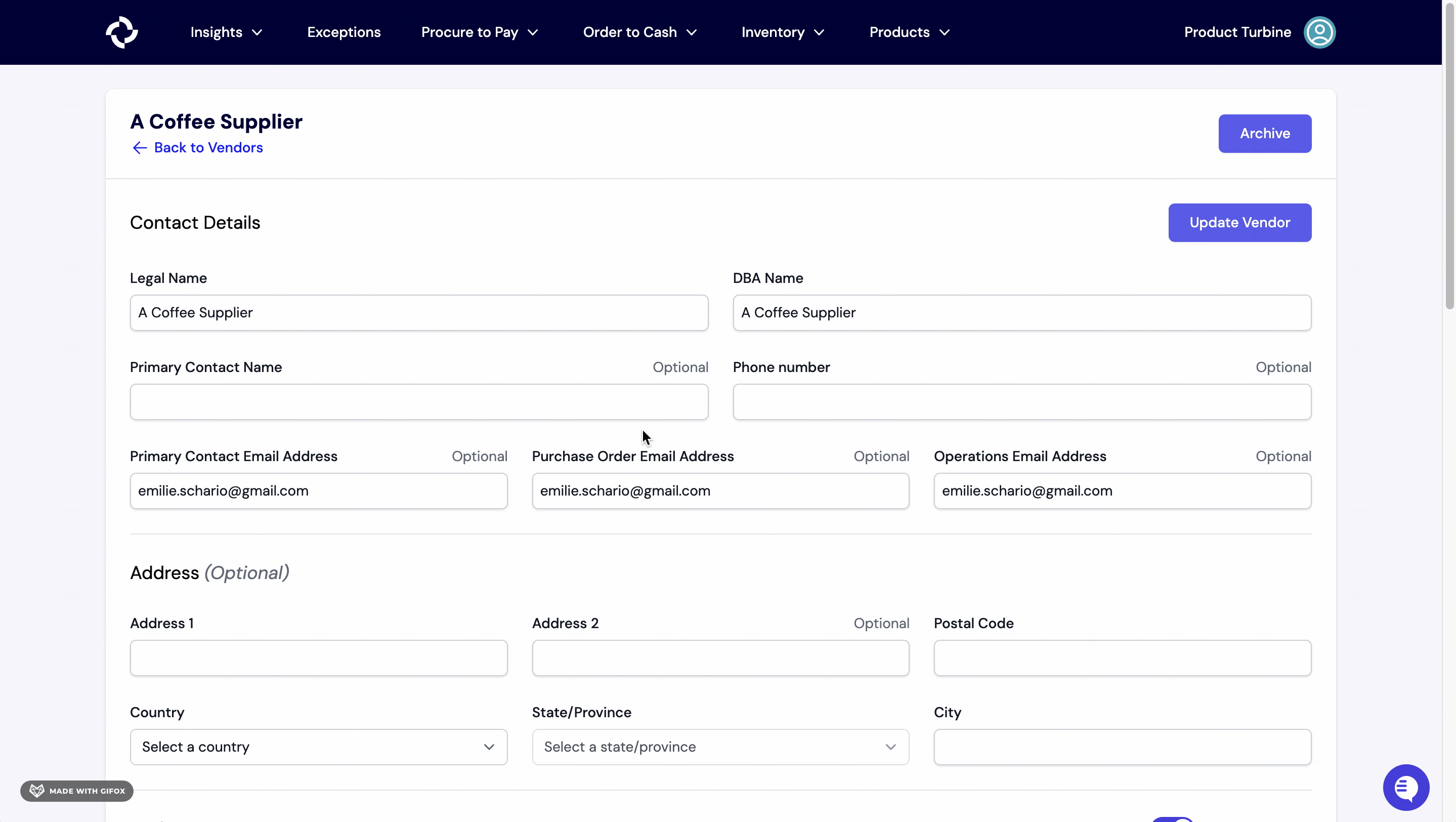Image resolution: width=1456 pixels, height=822 pixels.
Task: Expand the Procure to Pay menu
Action: coord(479,32)
